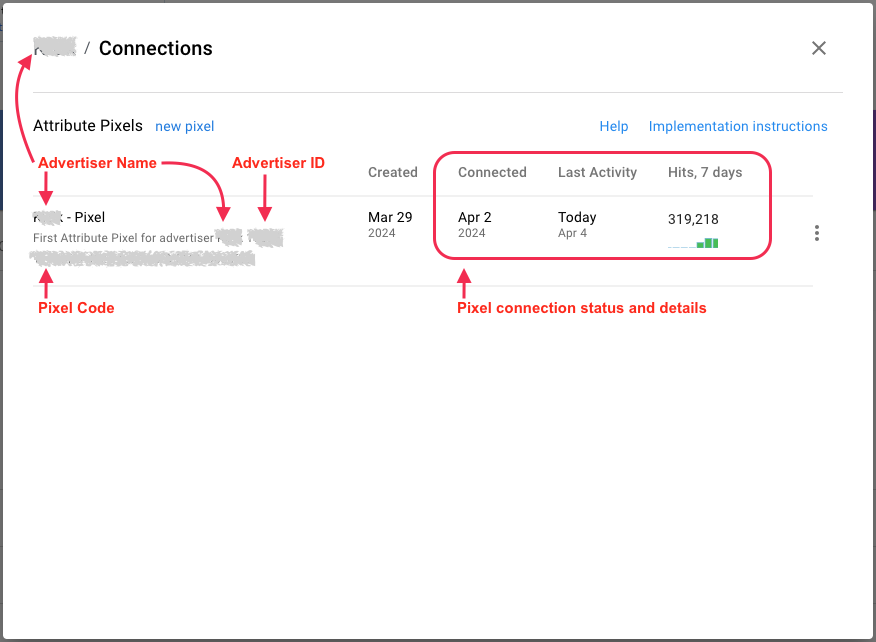
Task: Close the Connections dialog
Action: [818, 48]
